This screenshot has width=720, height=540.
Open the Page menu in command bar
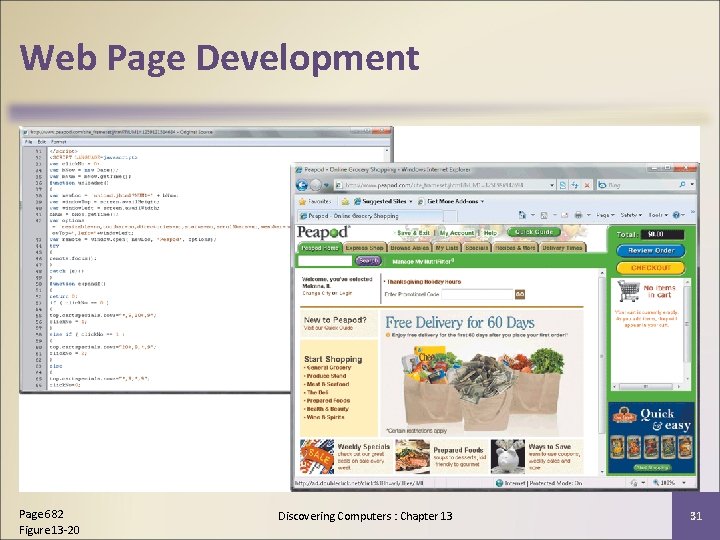(x=605, y=215)
